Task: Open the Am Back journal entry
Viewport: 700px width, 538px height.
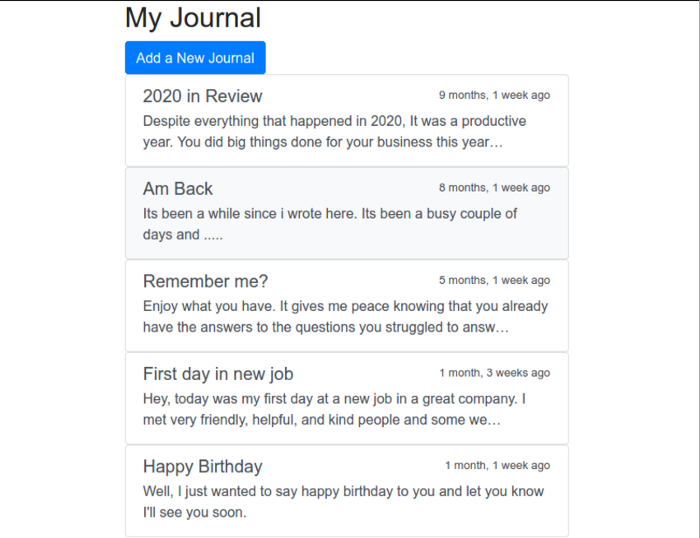Action: (347, 213)
